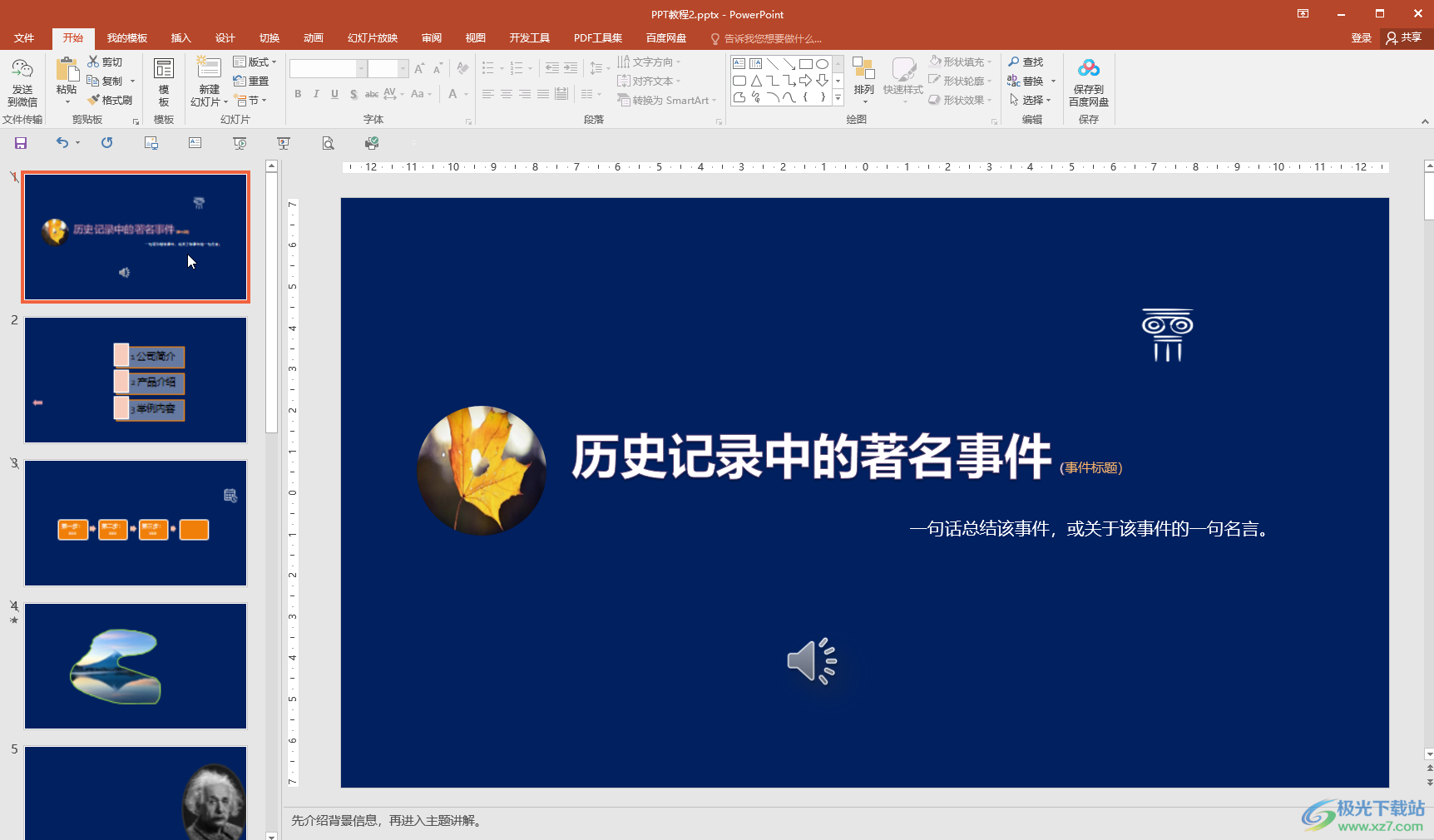Select slide 2 thumbnail
The width and height of the screenshot is (1434, 840).
coord(136,380)
